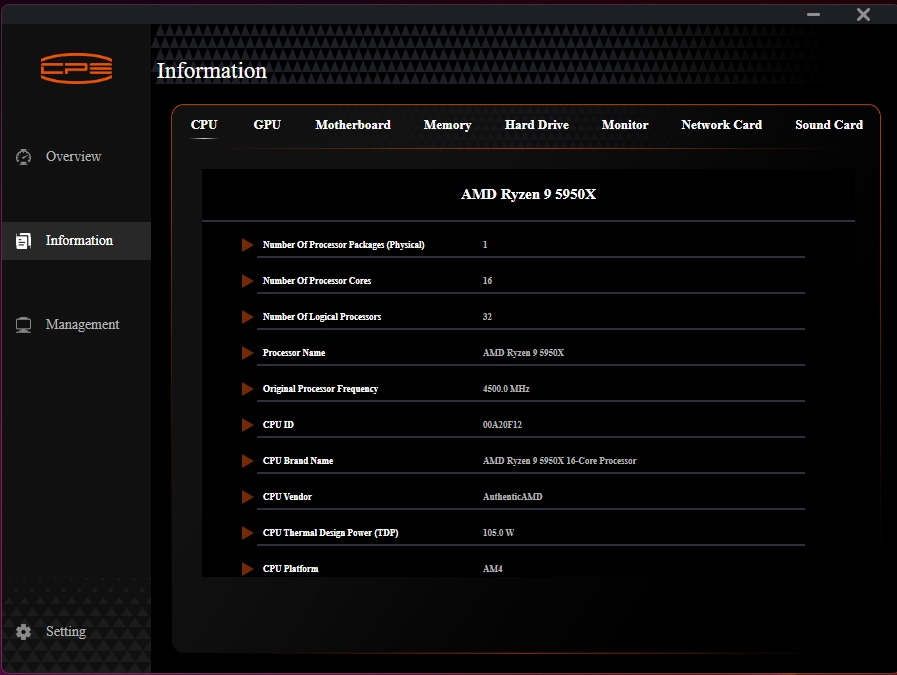
Task: Open the Management section label
Action: (82, 325)
